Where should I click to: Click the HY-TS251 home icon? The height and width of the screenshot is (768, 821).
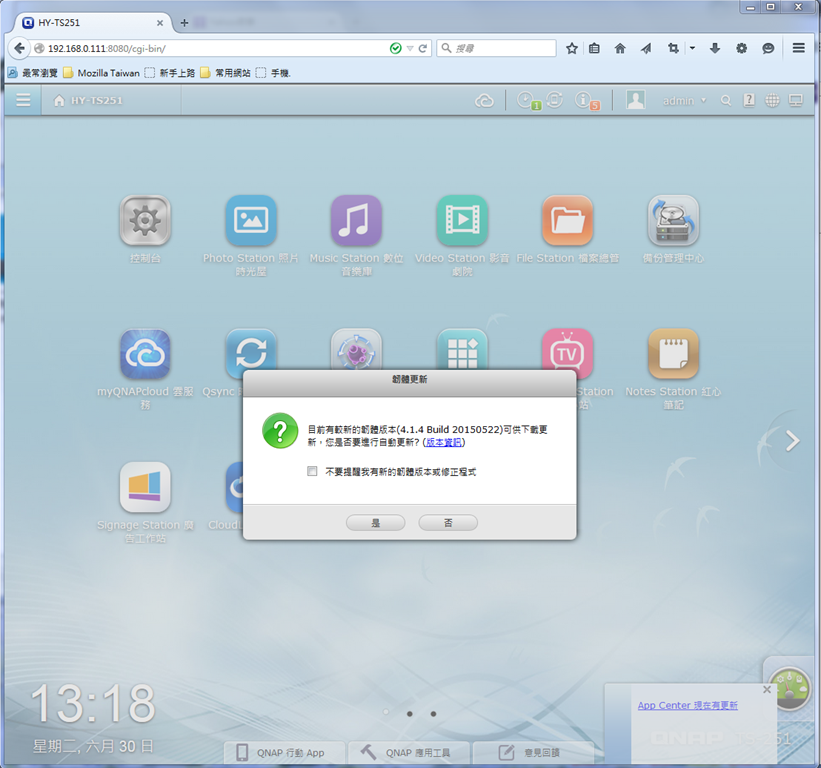coord(59,100)
